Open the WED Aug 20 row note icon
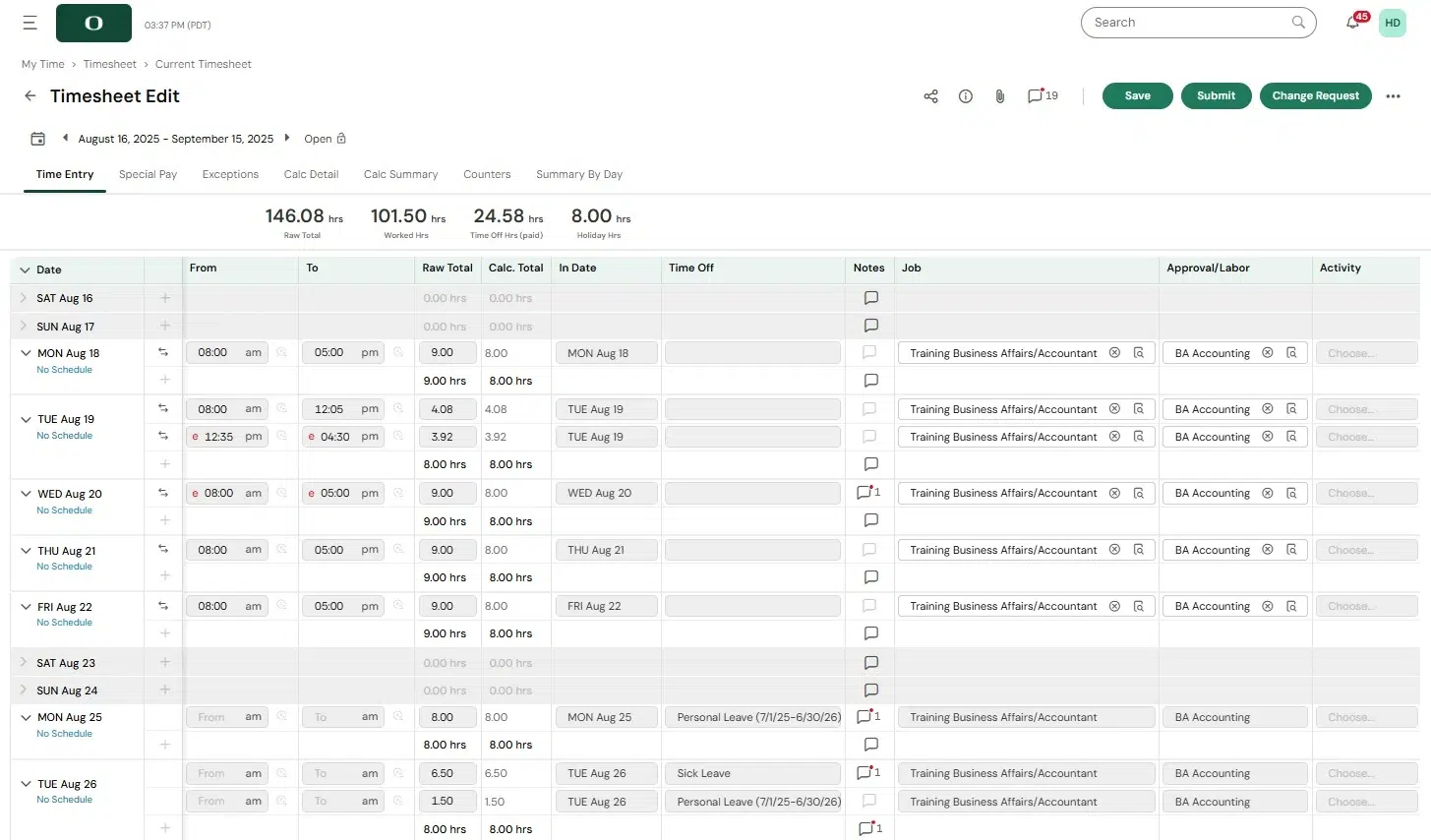 (867, 493)
